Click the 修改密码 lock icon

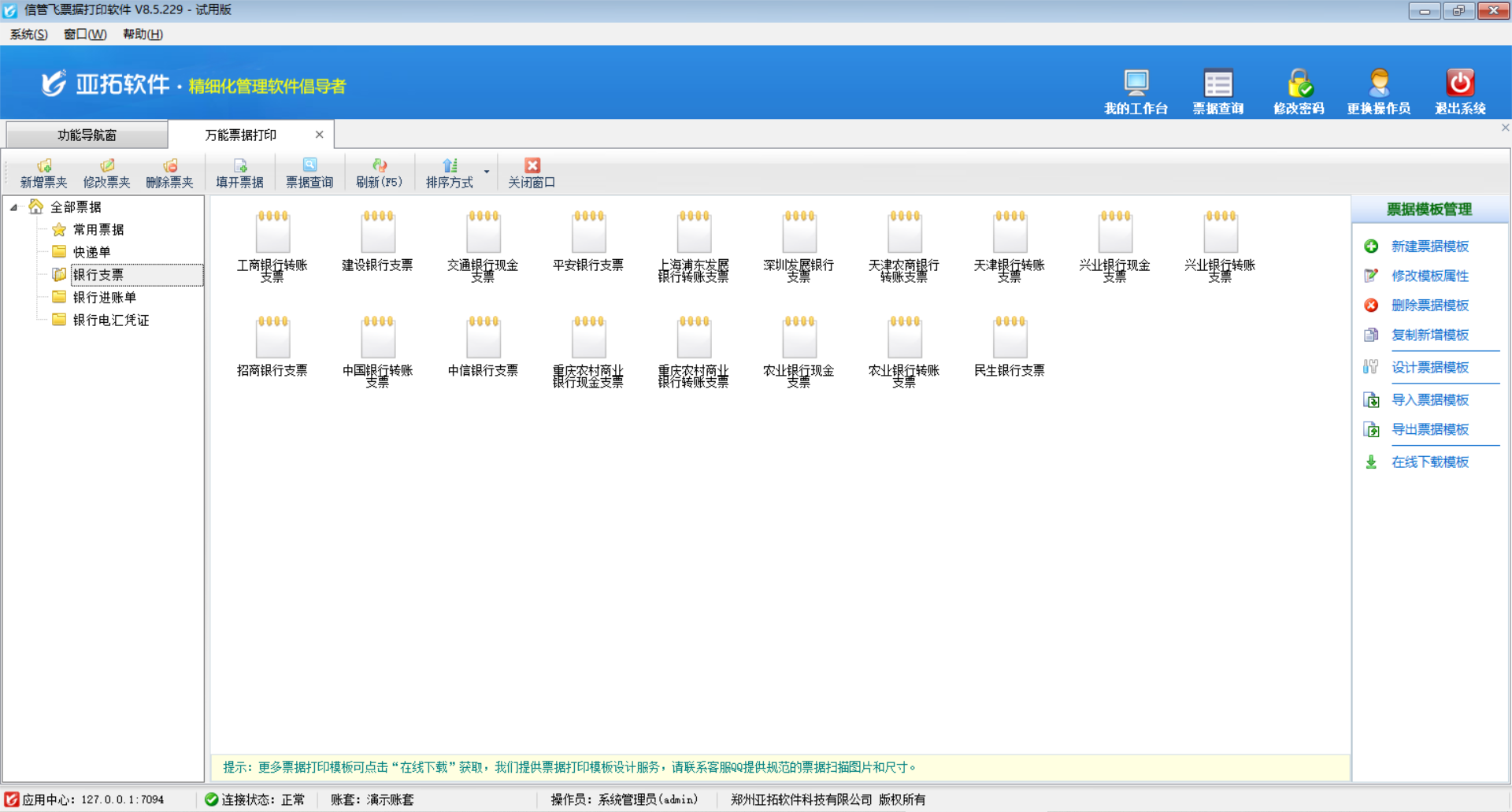click(1299, 83)
